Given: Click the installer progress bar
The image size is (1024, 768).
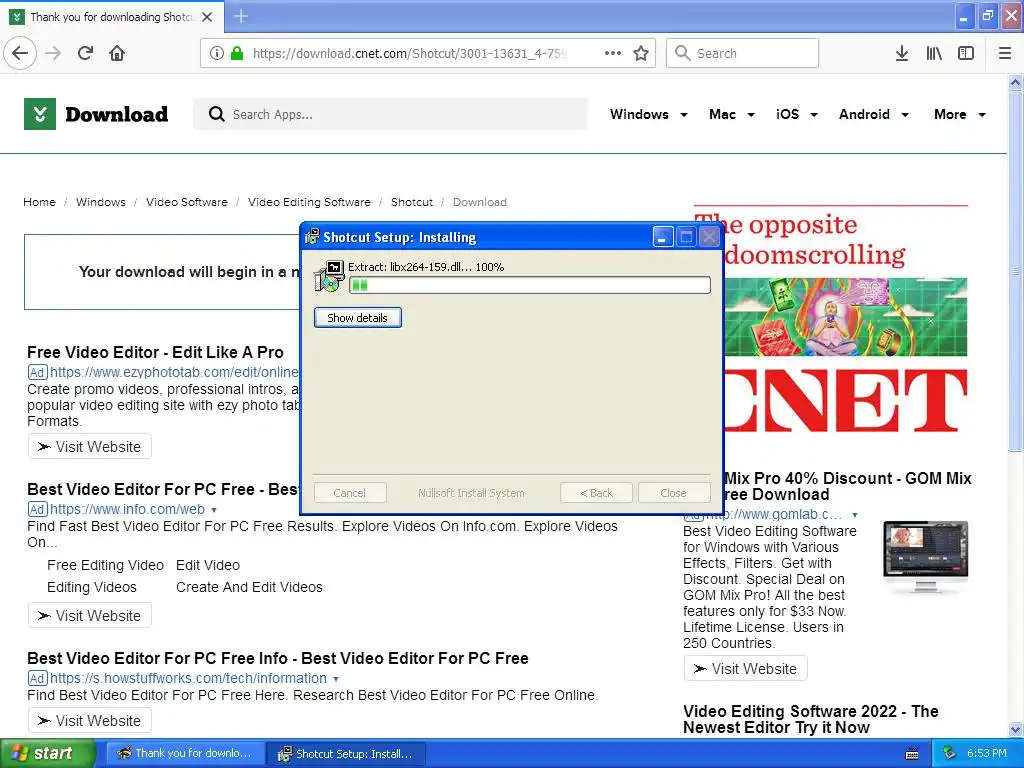Looking at the screenshot, I should [x=530, y=285].
